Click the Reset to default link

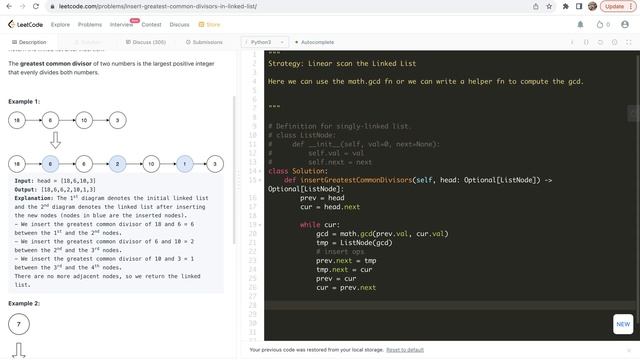click(405, 350)
